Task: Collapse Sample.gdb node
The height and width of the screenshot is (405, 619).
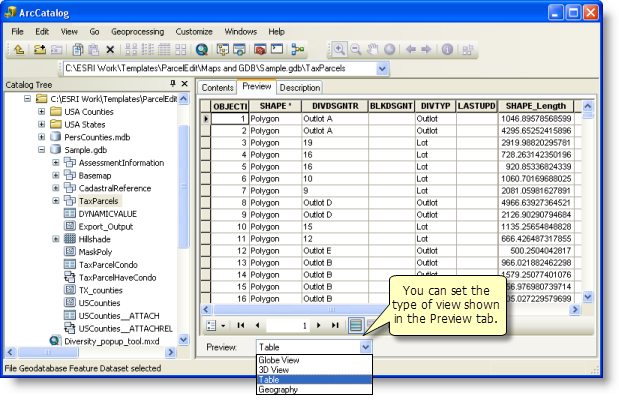Action: pos(41,150)
